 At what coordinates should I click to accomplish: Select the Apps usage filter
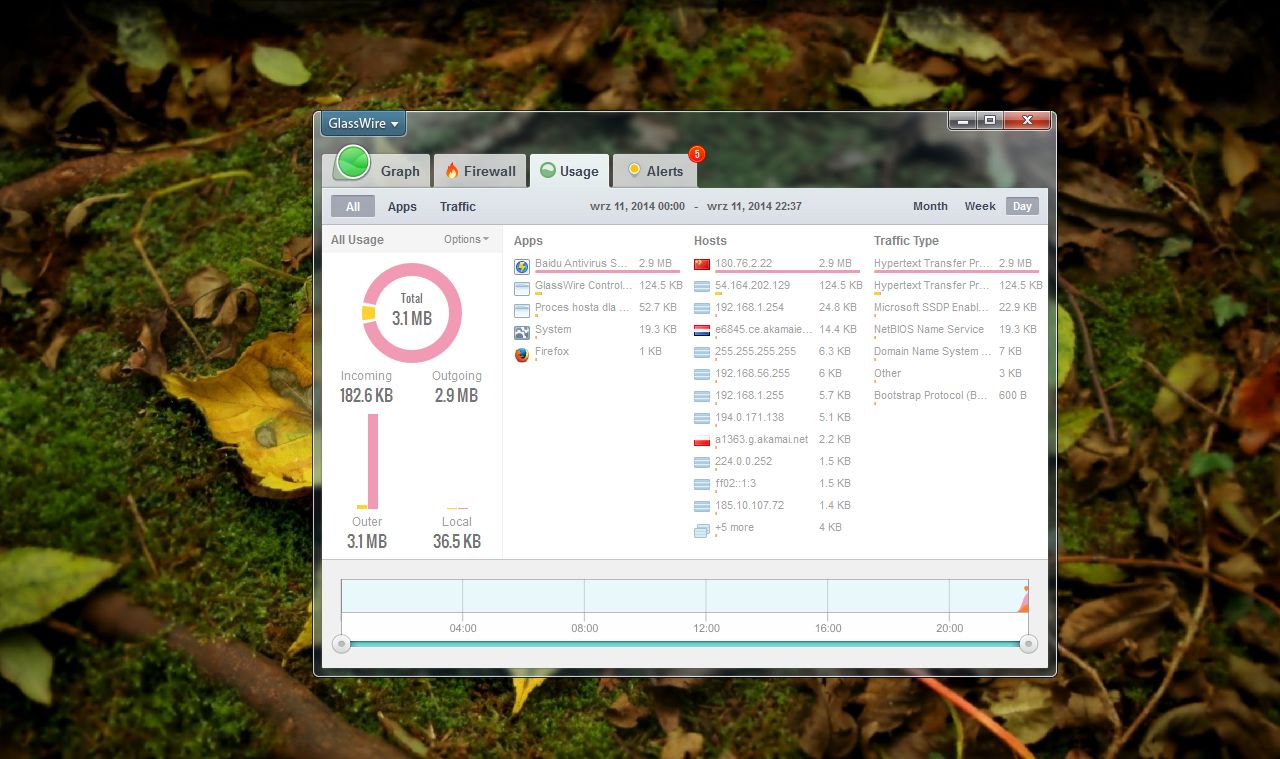[x=402, y=206]
